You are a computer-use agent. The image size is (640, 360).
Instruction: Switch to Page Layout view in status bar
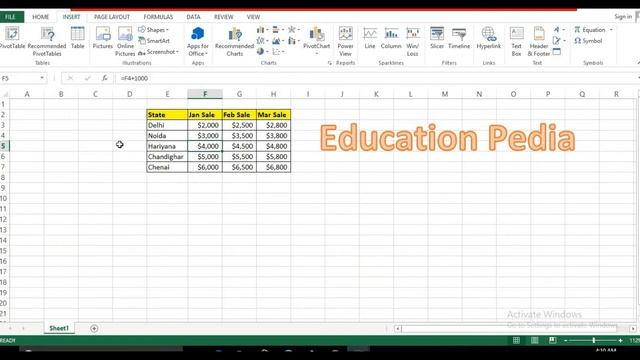tap(534, 340)
